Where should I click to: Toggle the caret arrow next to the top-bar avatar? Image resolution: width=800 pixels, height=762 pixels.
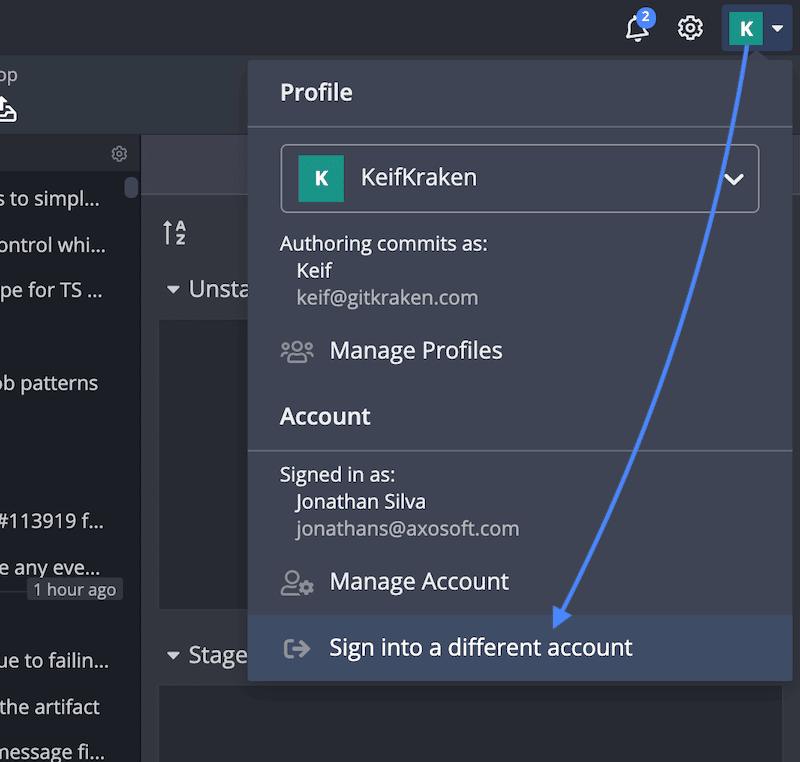(777, 29)
